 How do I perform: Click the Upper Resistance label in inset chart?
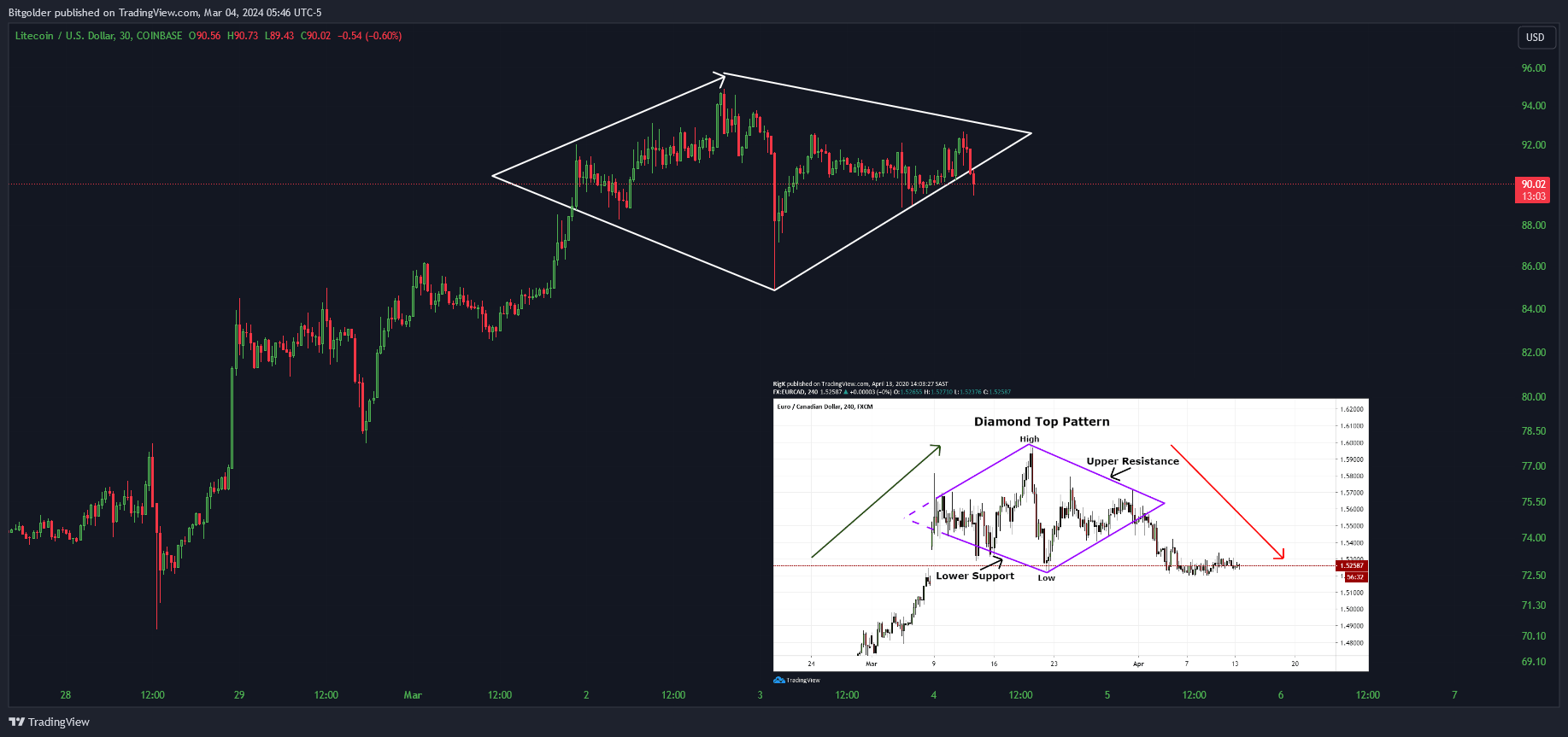1132,461
